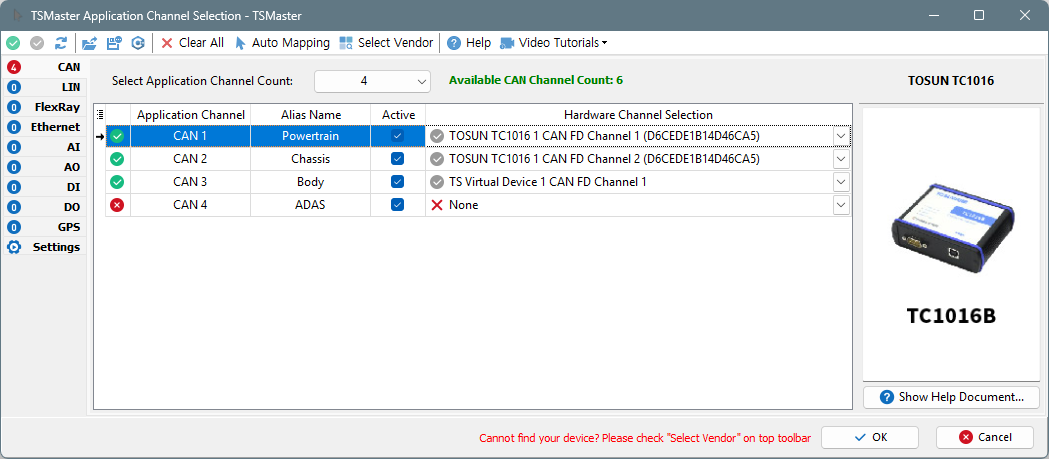Screen dimensions: 1049x459
Task: Select the CAN 4 application channel cell
Action: [191, 205]
